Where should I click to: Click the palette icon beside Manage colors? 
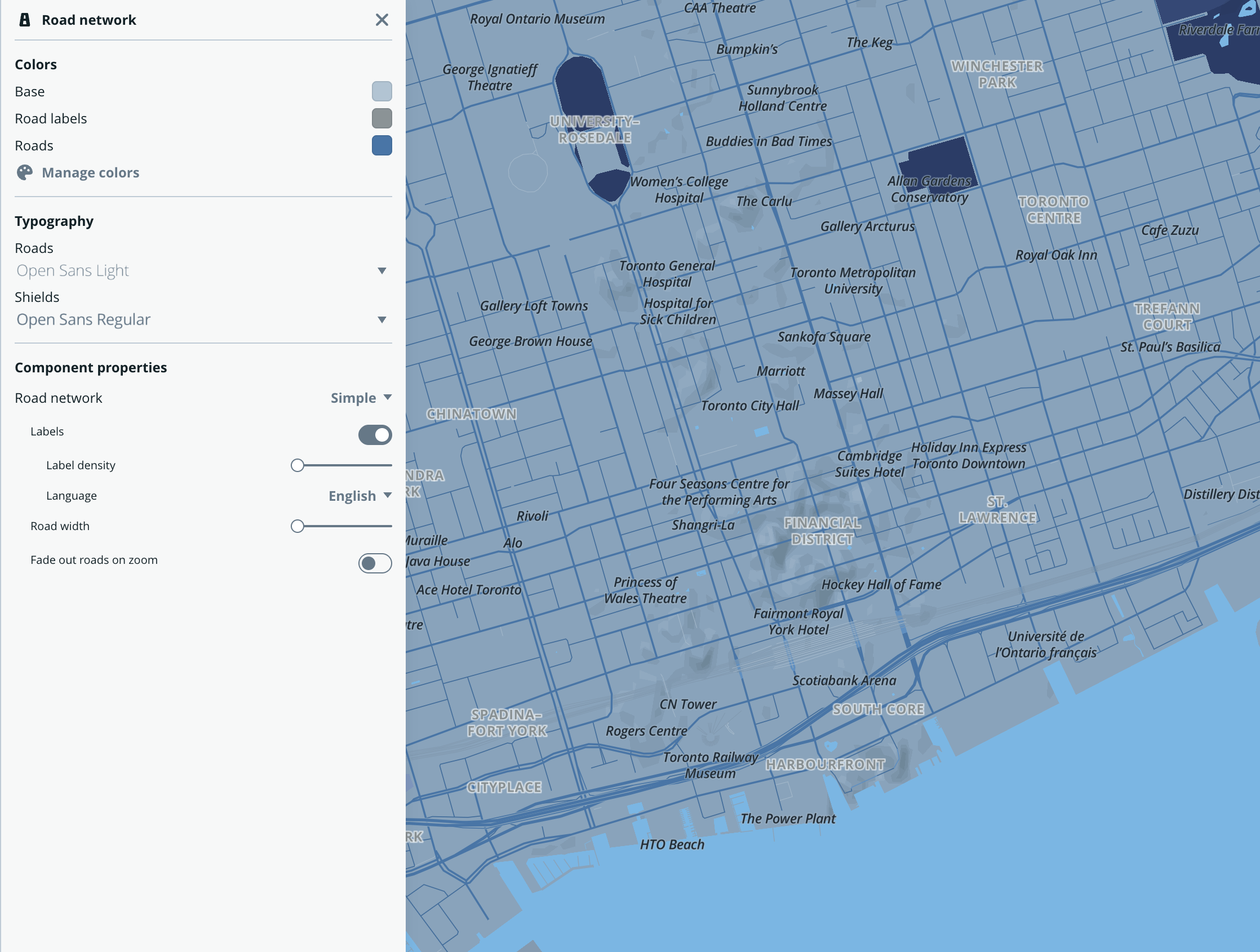(x=23, y=172)
